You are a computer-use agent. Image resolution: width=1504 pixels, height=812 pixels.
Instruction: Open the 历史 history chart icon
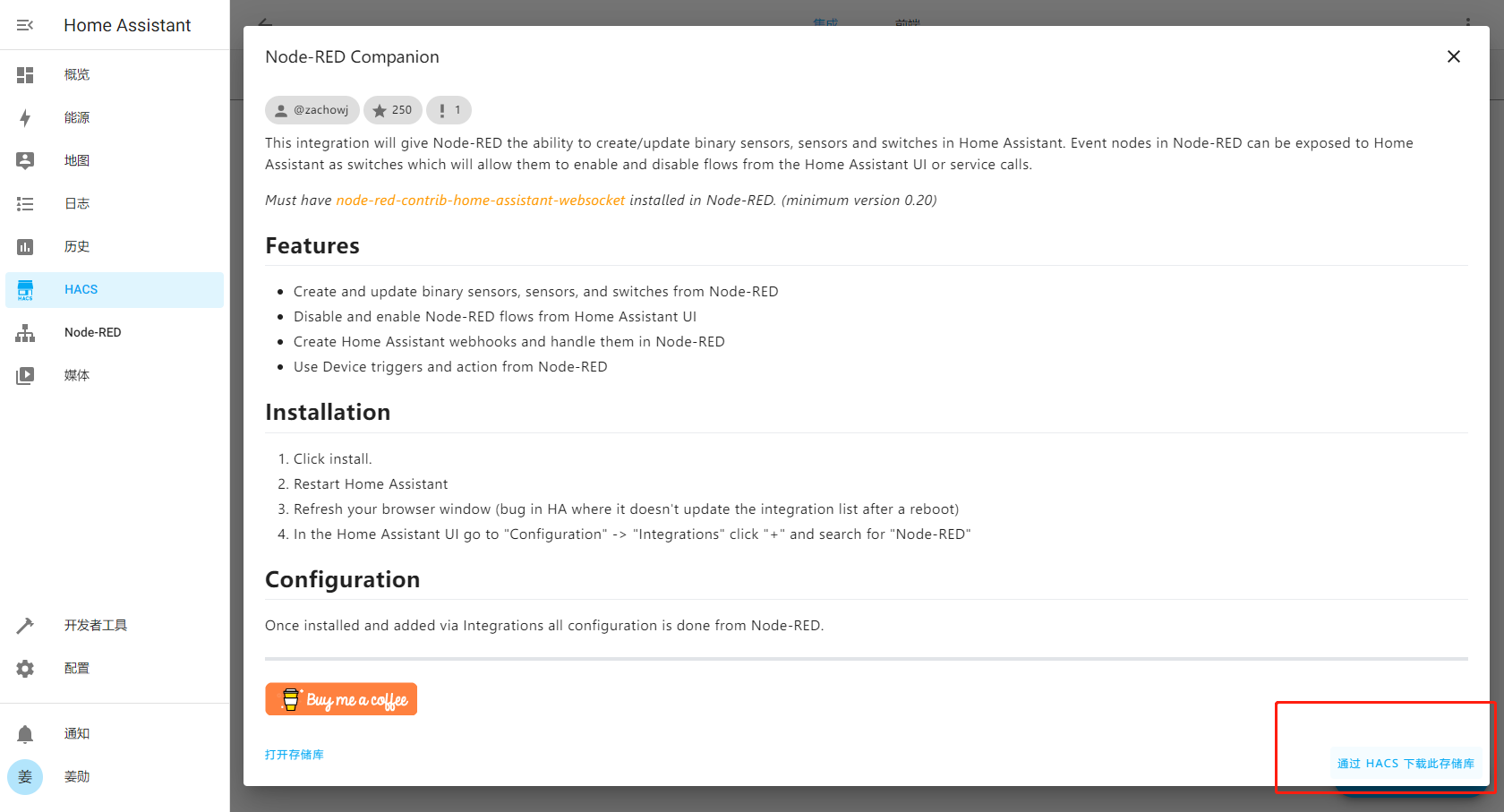click(25, 247)
